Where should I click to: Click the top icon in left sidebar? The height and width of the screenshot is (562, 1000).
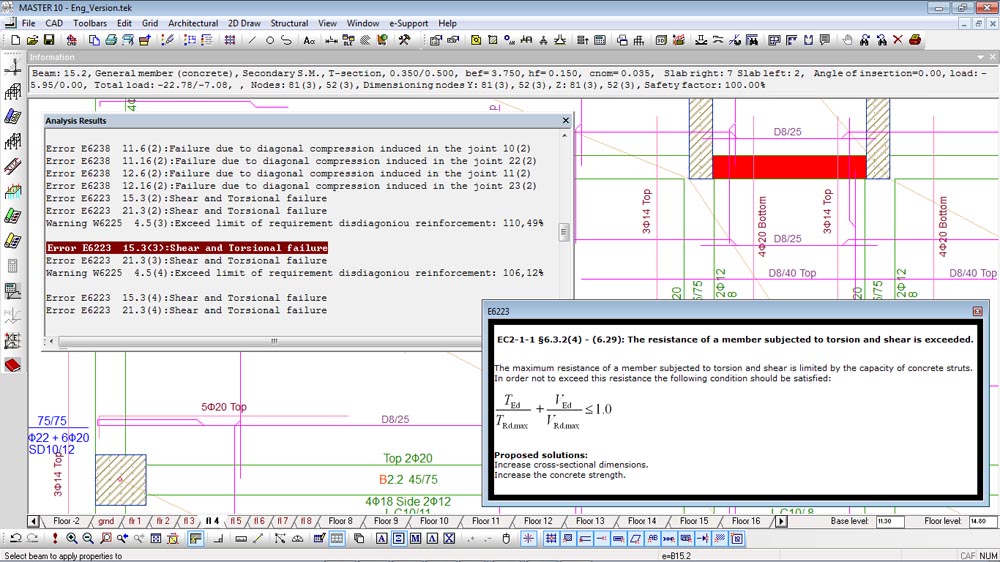(x=13, y=66)
